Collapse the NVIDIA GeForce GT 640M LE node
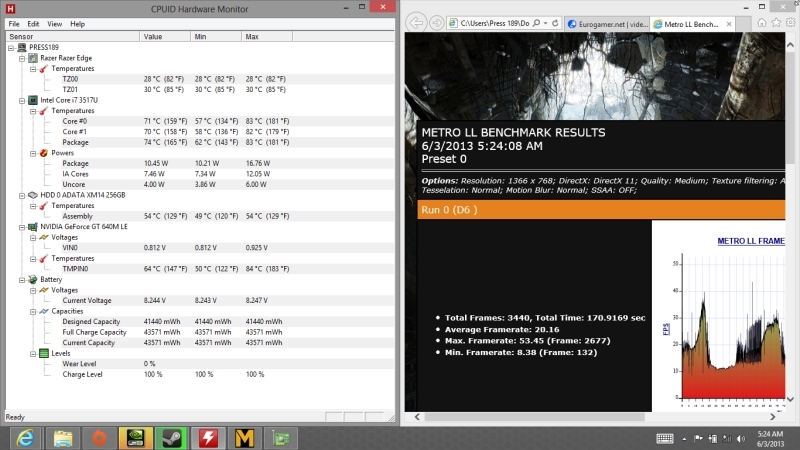 pyautogui.click(x=22, y=227)
